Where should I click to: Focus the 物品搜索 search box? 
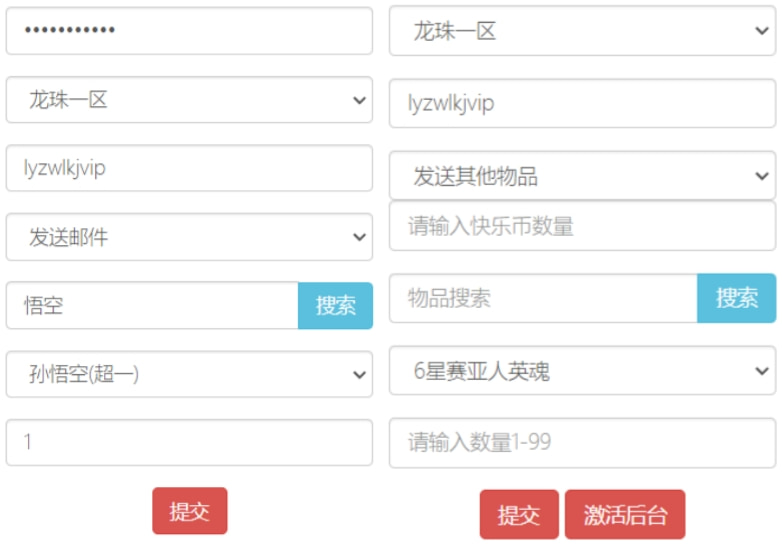[543, 298]
